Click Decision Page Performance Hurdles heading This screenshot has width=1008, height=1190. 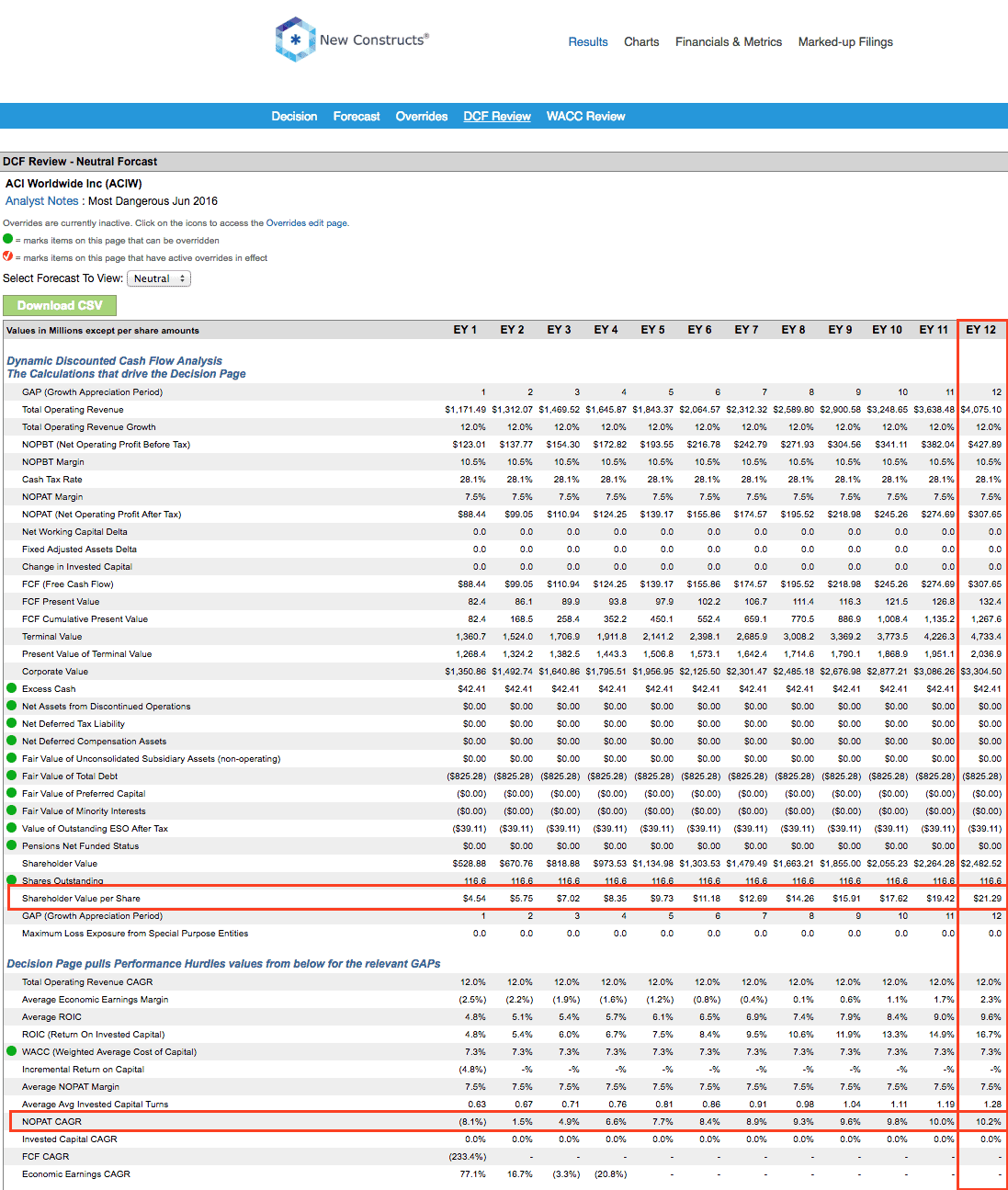point(223,964)
